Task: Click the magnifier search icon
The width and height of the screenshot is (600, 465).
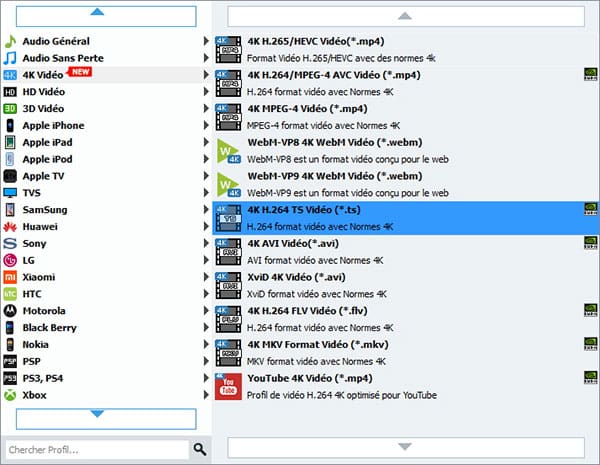Action: tap(200, 449)
